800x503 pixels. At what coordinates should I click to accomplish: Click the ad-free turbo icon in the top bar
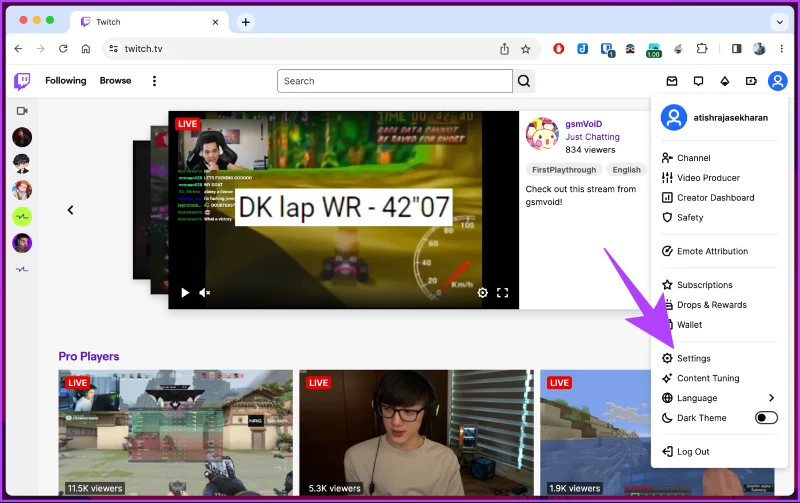pos(751,81)
